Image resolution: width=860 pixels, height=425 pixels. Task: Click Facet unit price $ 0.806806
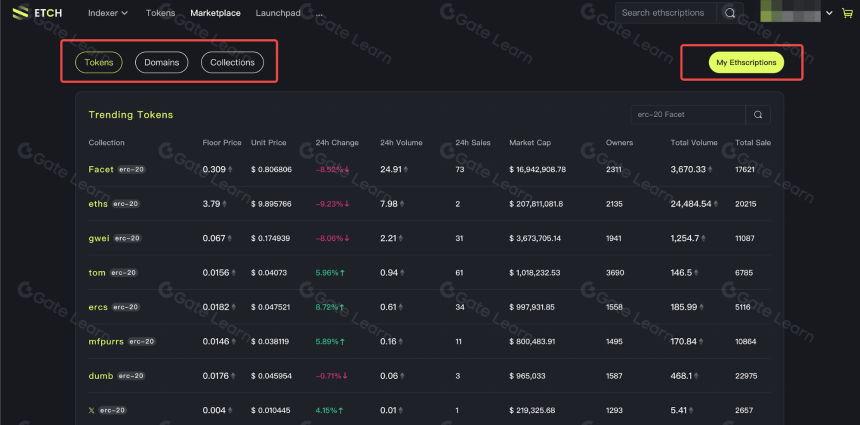271,169
